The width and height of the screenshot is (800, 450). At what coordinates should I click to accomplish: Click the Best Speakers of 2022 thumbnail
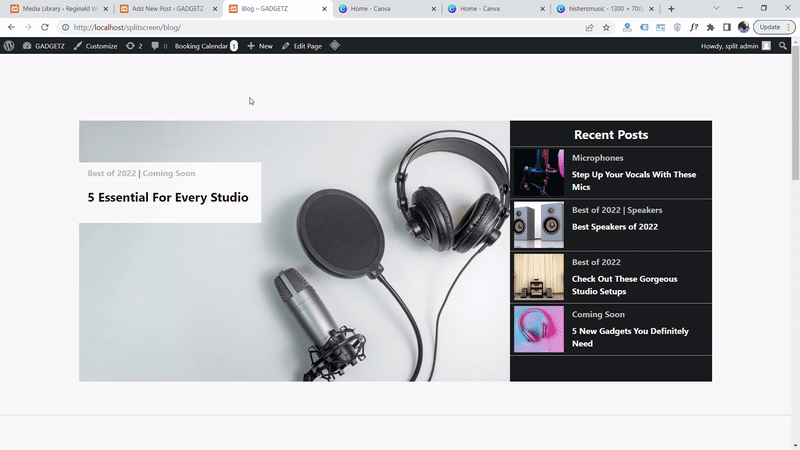coord(538,225)
